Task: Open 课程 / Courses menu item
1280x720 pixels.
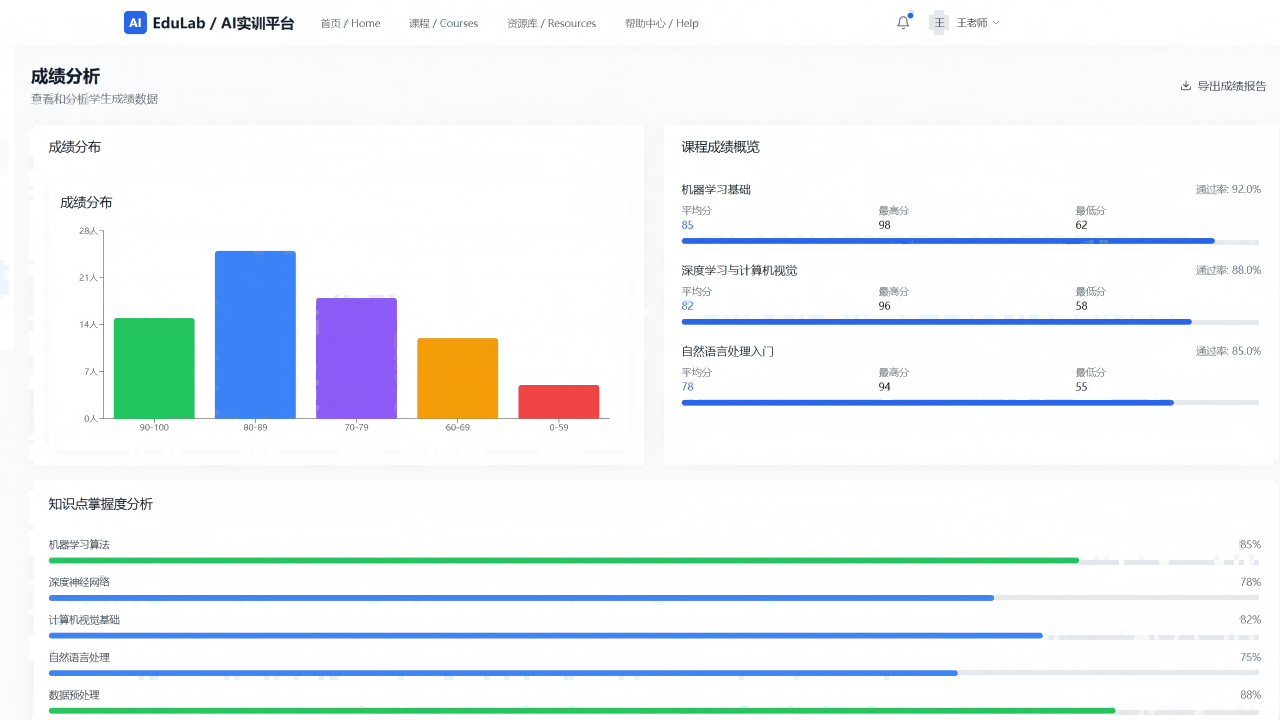Action: click(x=443, y=23)
